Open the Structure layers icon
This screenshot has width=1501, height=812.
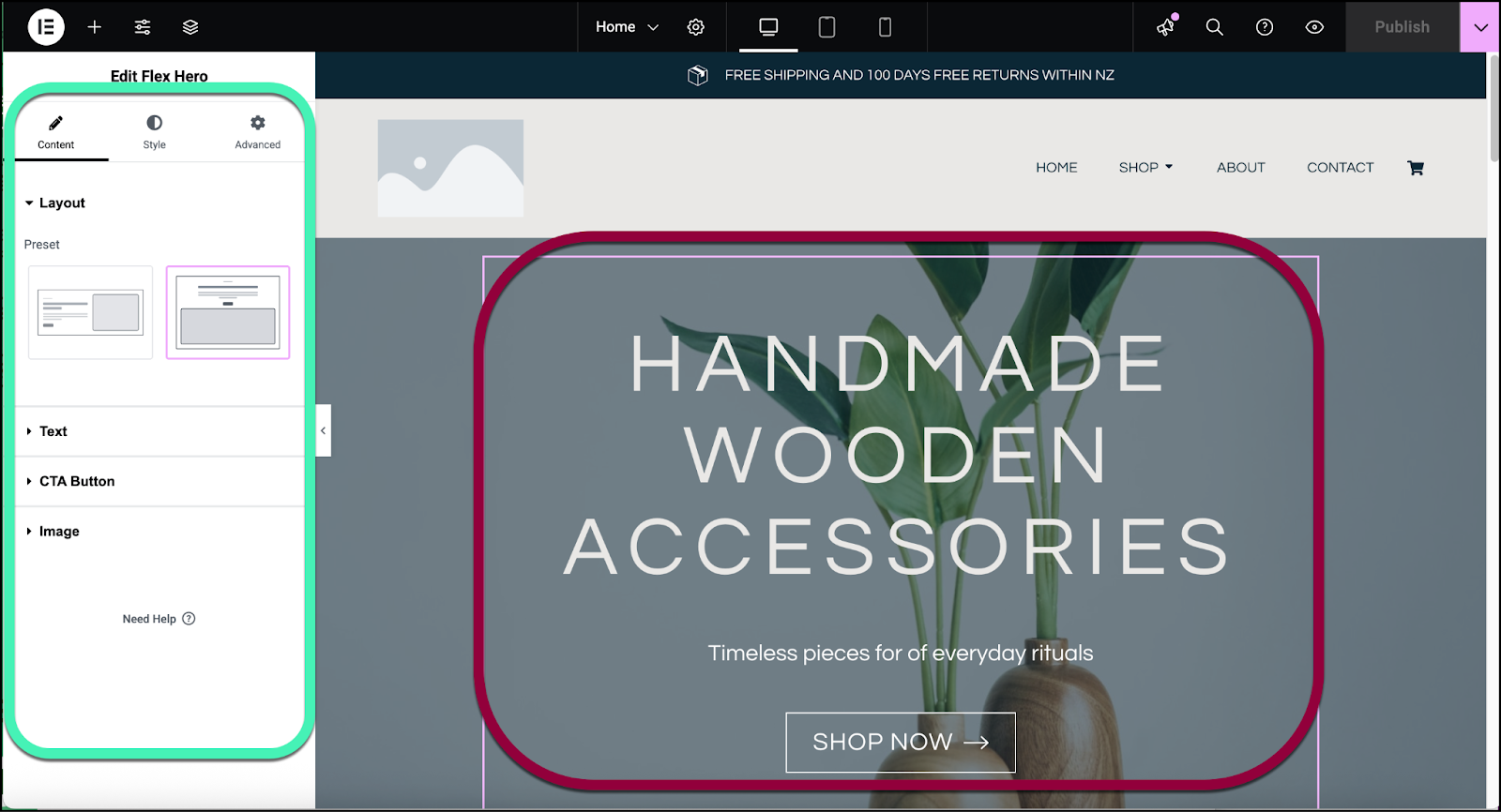click(x=190, y=27)
